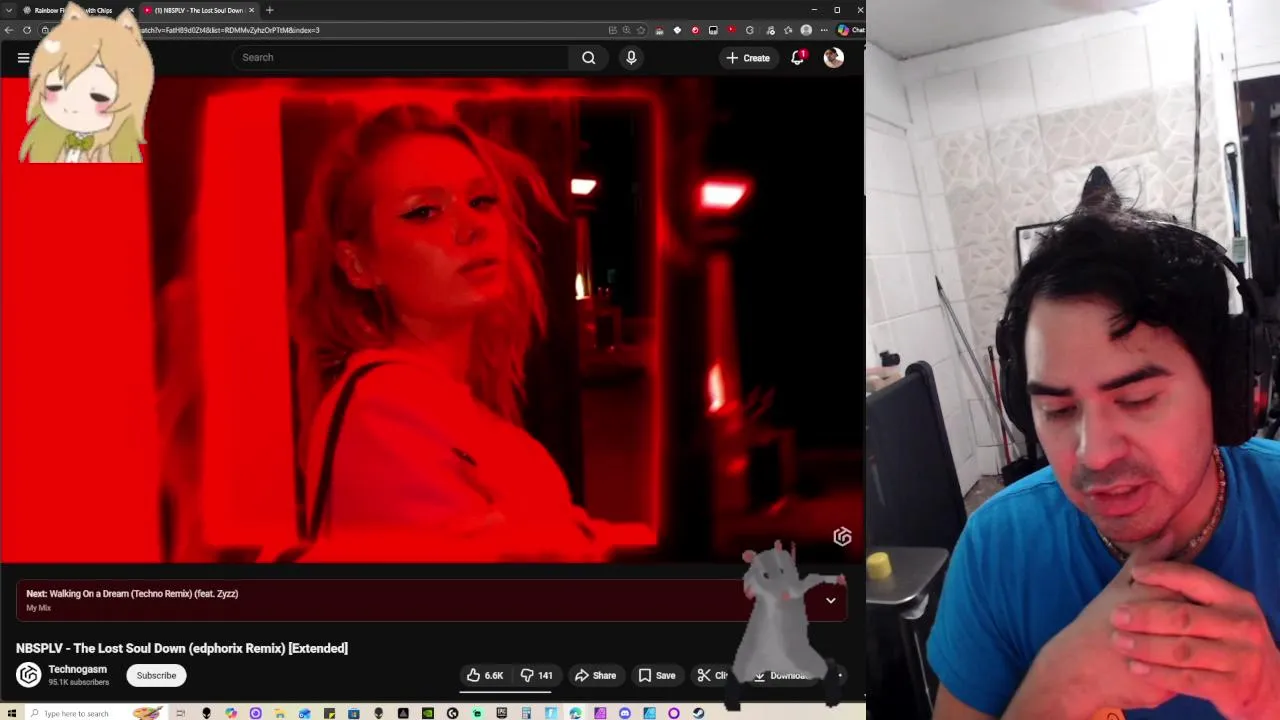Click the YouTube search input field

[400, 57]
